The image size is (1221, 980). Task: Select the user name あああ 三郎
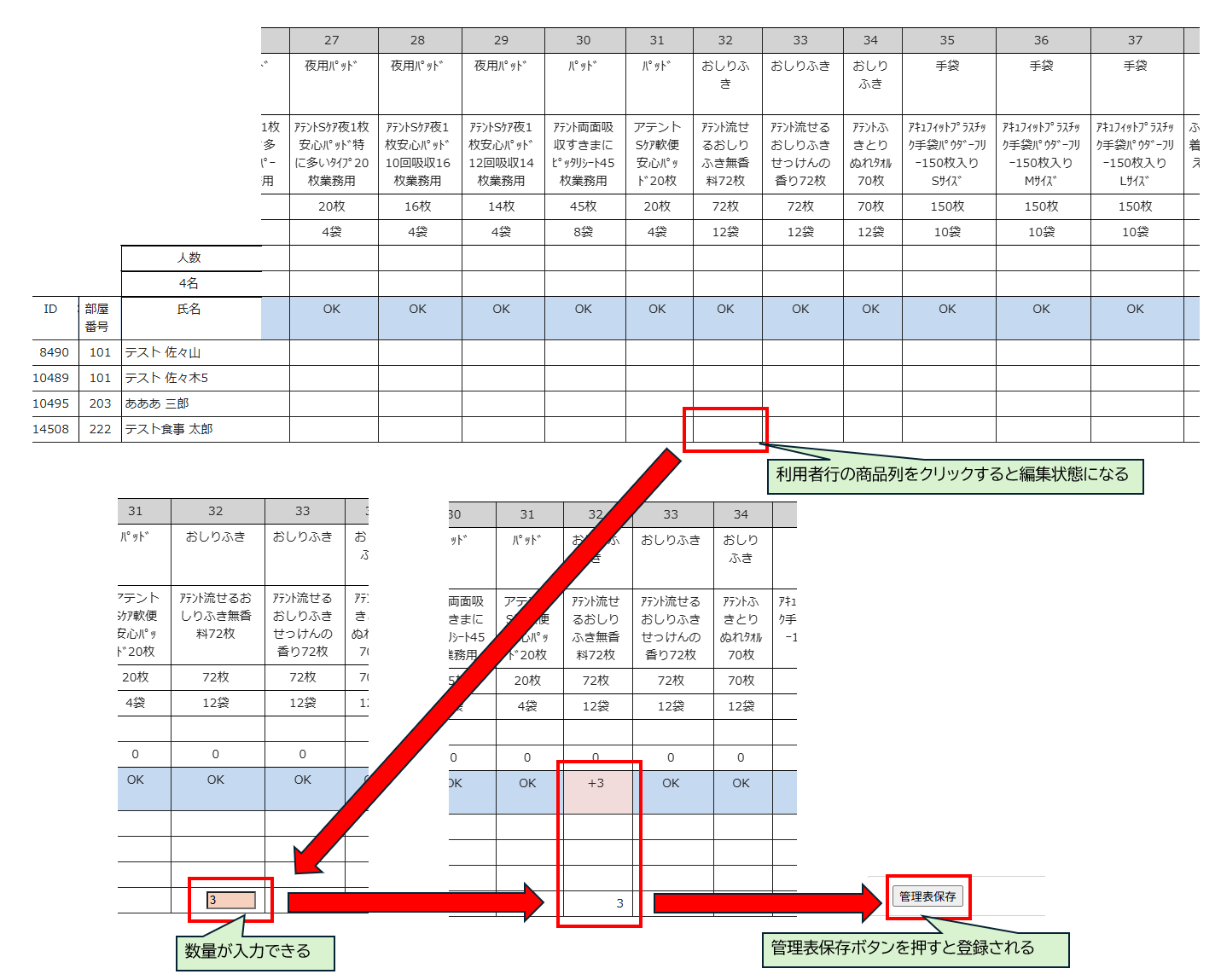pos(157,403)
